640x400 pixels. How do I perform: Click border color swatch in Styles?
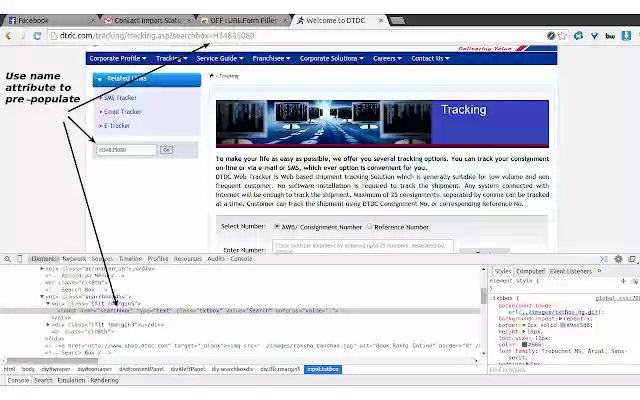562,325
